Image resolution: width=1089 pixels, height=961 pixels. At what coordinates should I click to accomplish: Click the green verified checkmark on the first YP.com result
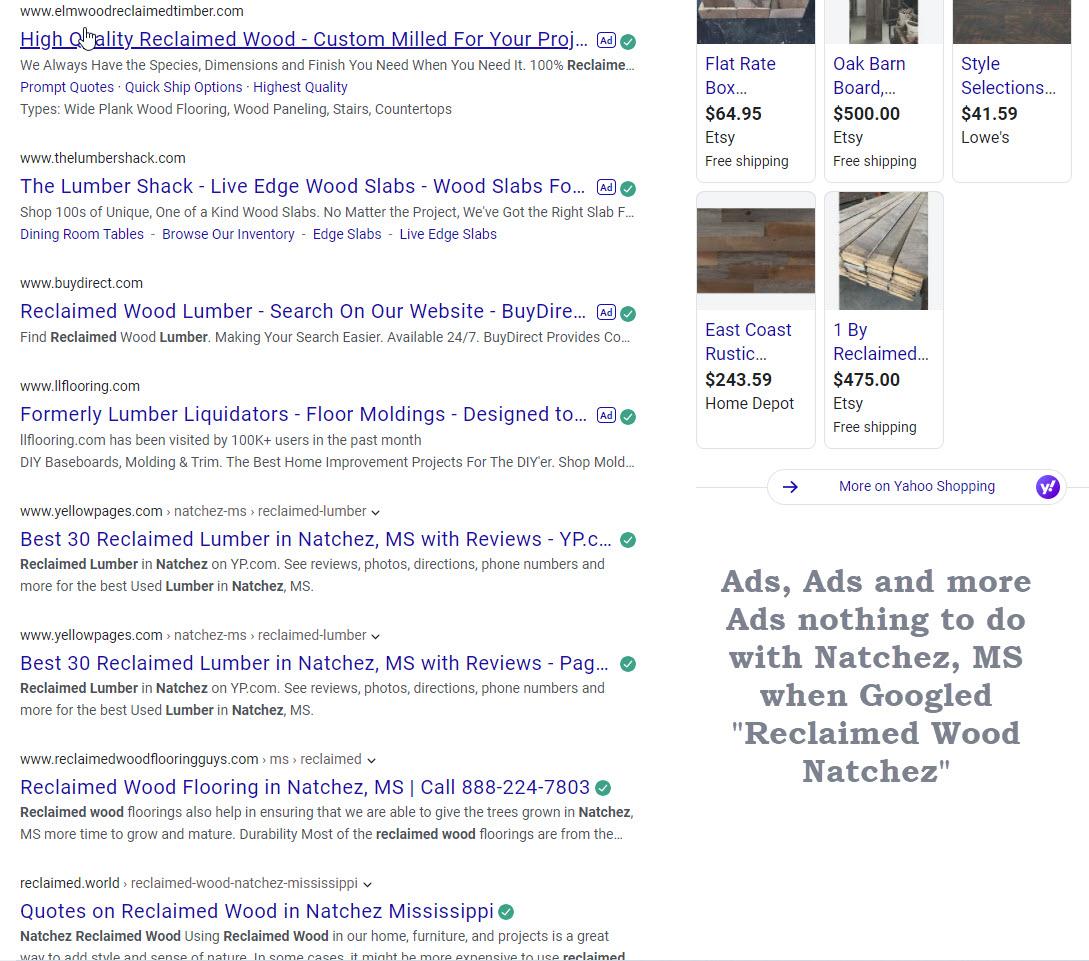[x=627, y=539]
